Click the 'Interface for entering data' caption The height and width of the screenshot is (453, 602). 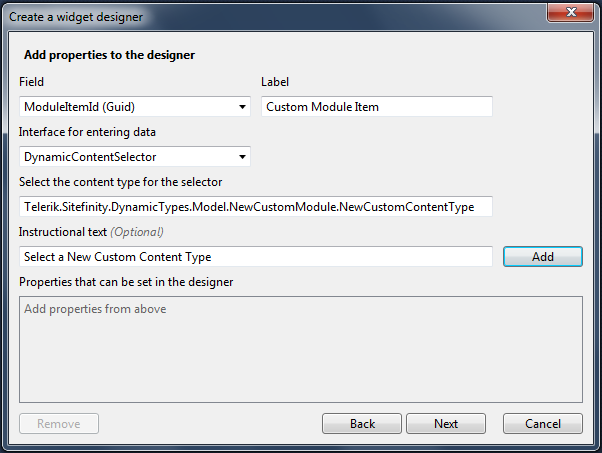[x=87, y=132]
